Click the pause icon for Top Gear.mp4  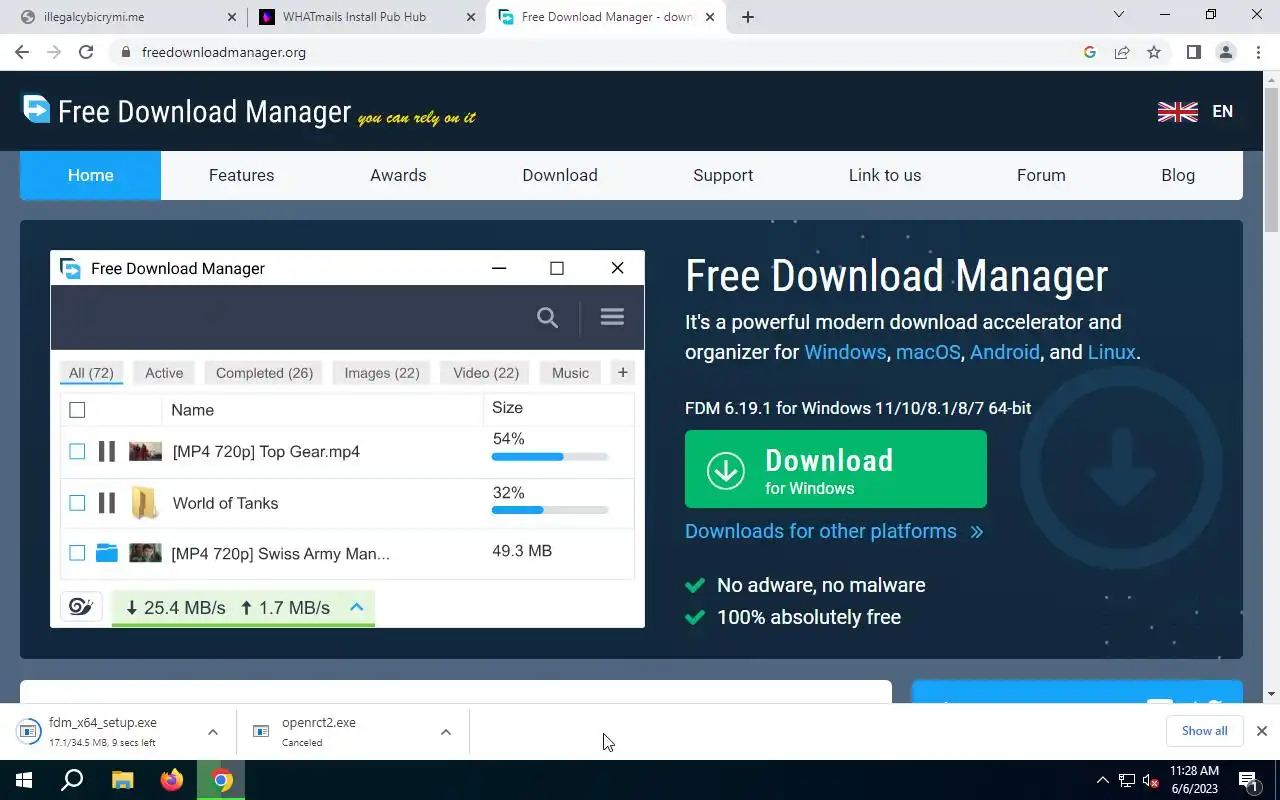point(106,451)
